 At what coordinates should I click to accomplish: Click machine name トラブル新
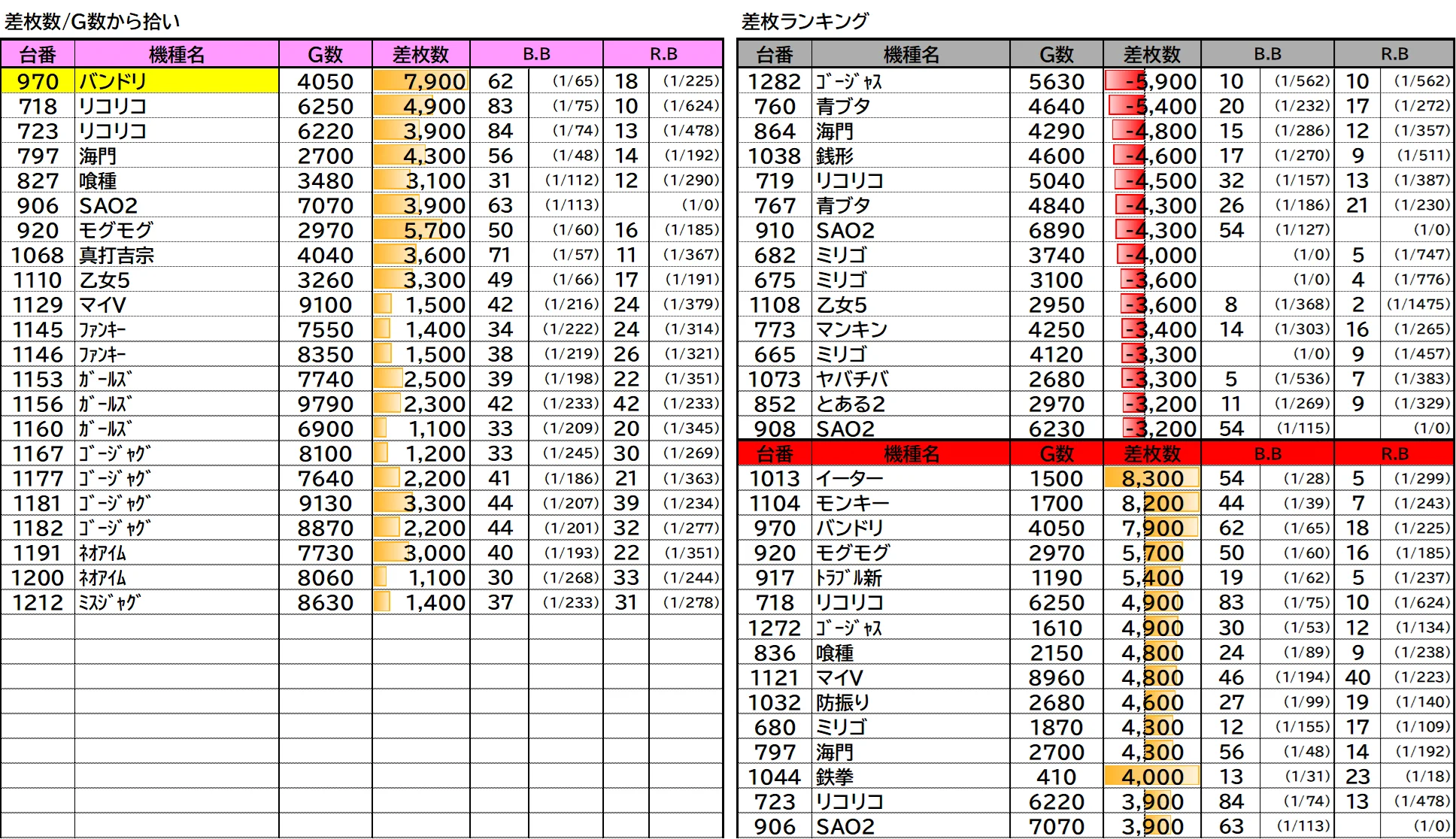click(x=848, y=577)
